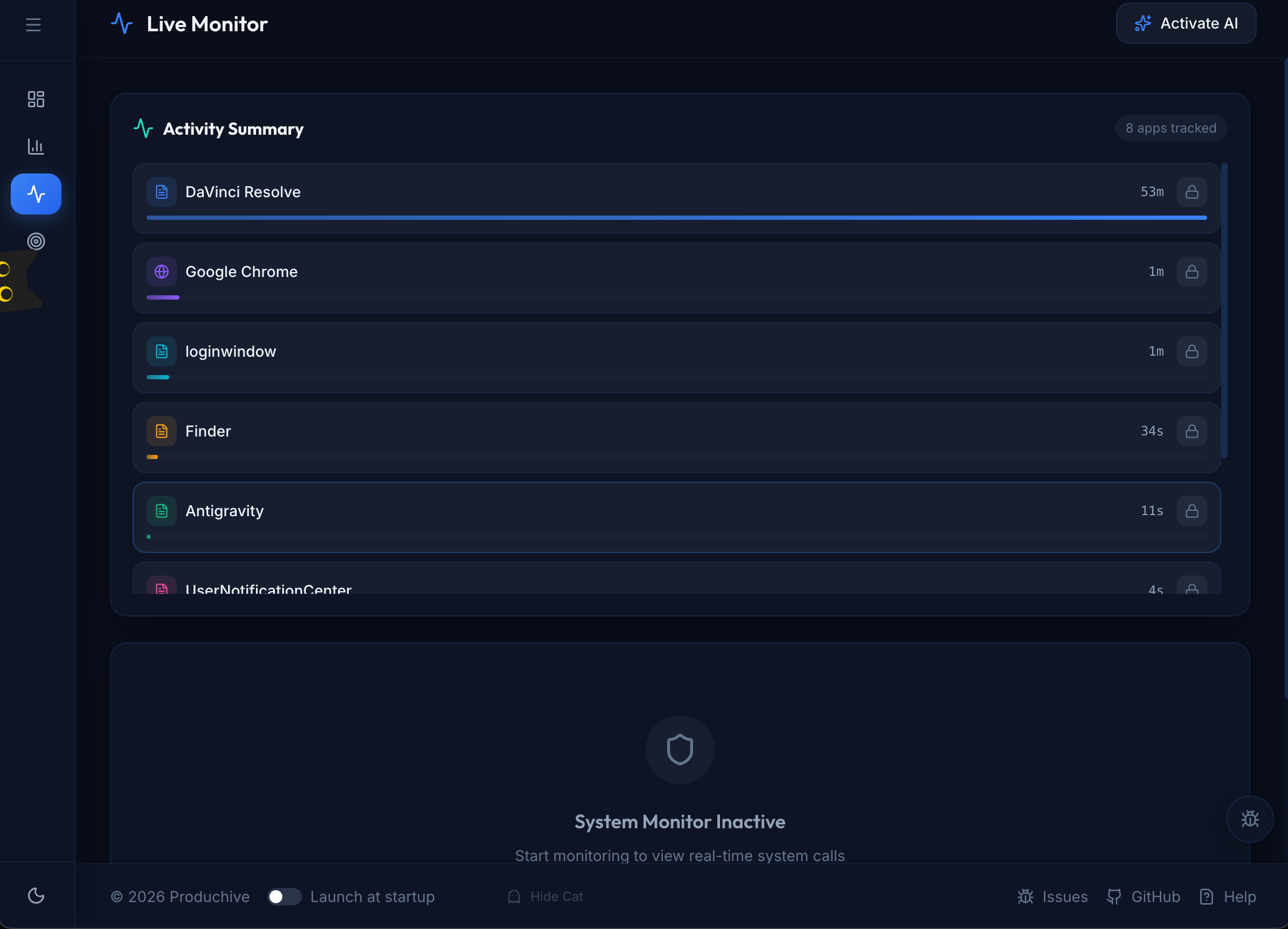Open the focus target view in sidebar
The width and height of the screenshot is (1288, 929).
(x=36, y=241)
